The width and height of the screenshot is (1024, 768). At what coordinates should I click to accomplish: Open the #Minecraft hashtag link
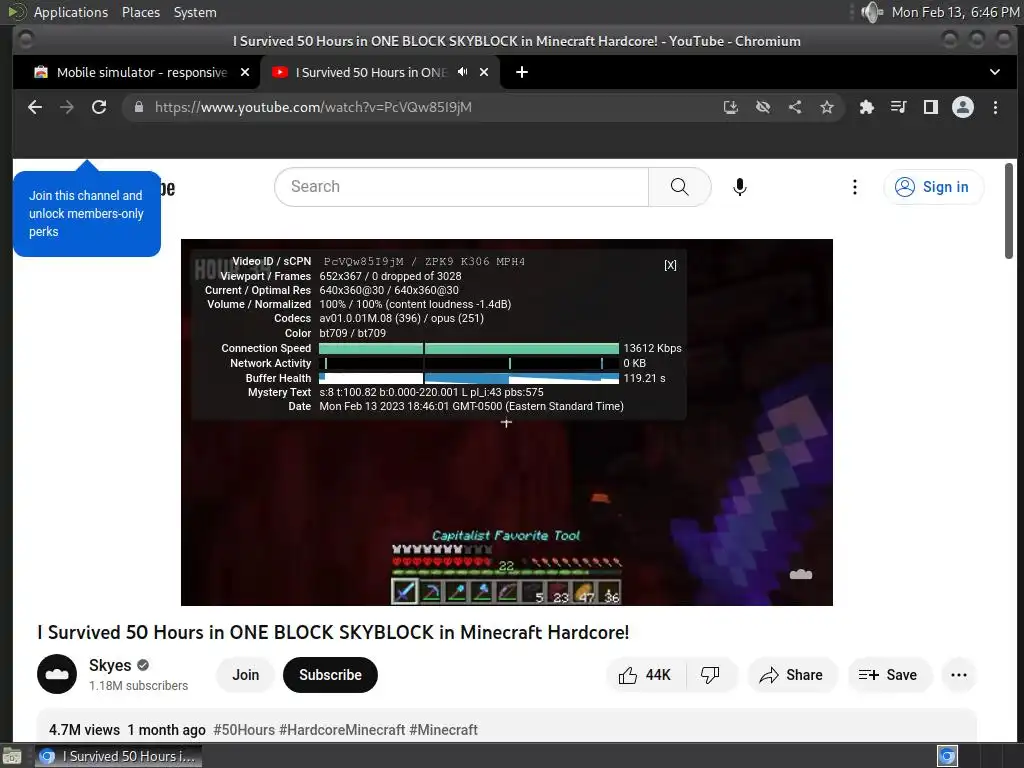click(443, 729)
